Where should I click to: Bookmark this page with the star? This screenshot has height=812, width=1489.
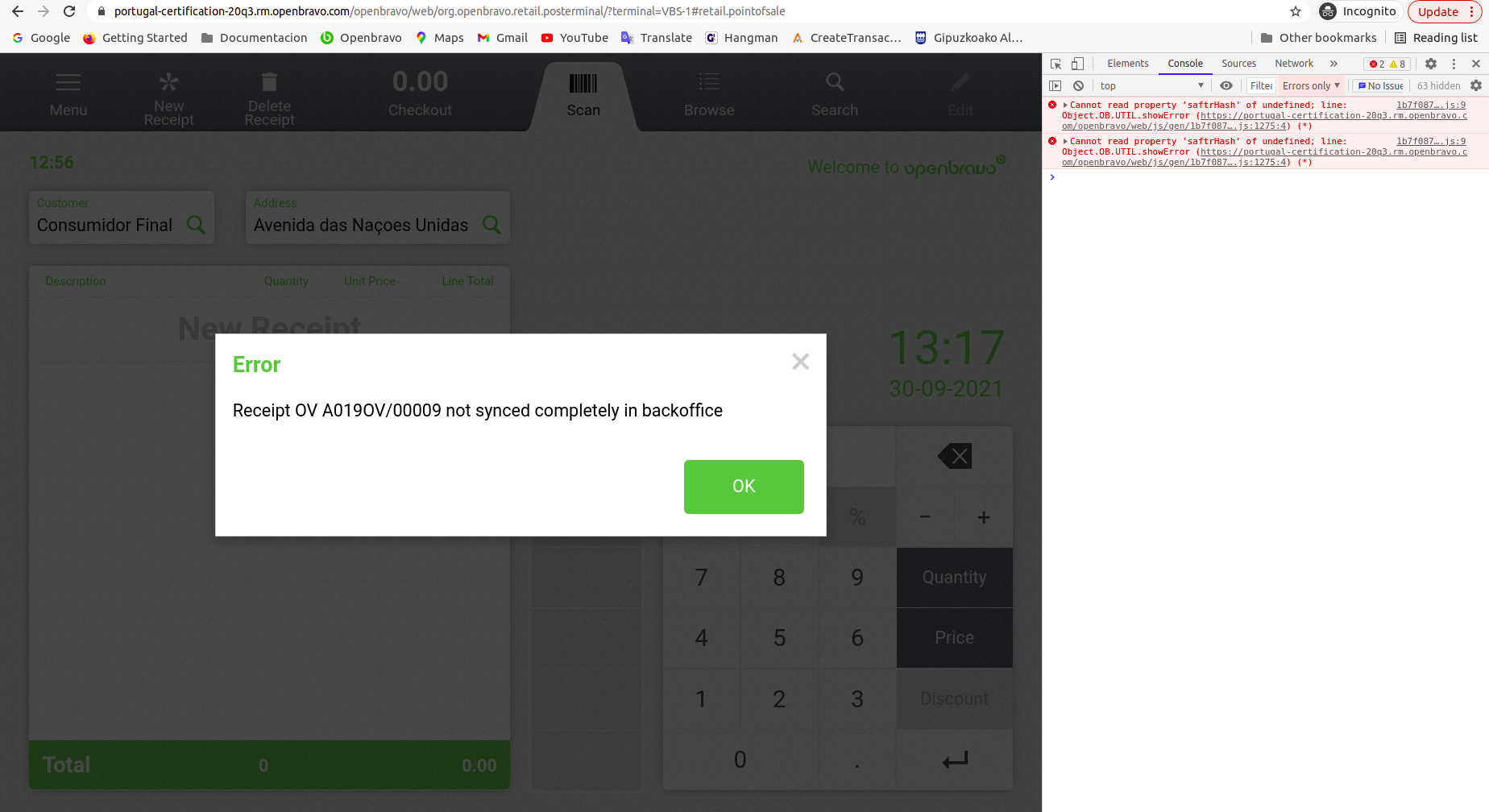pos(1296,11)
